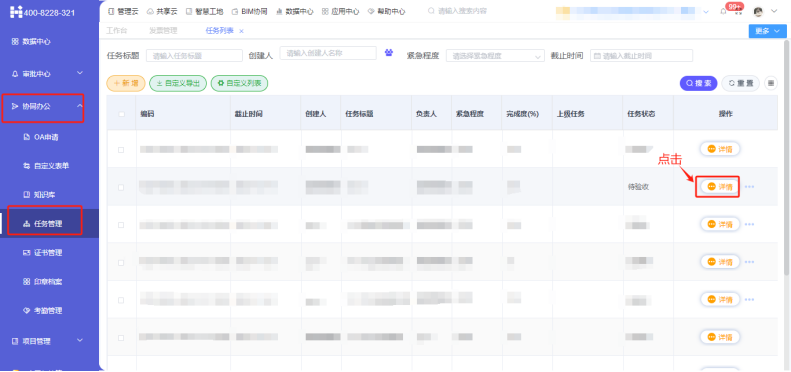Image resolution: width=791 pixels, height=372 pixels.
Task: Click the 任务标题 input field
Action: click(194, 56)
